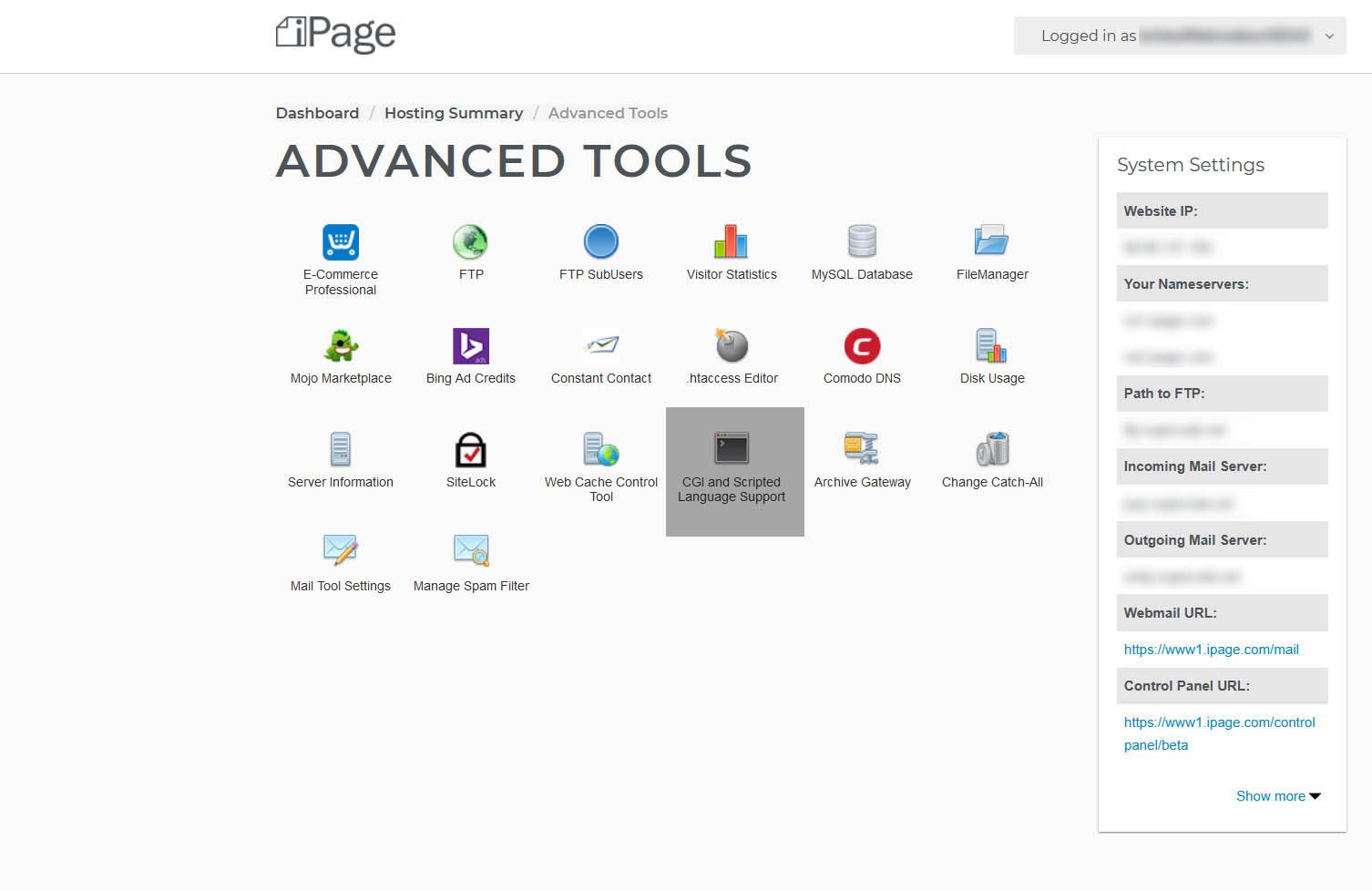
Task: Open MySQL Database icon
Action: coord(862,241)
